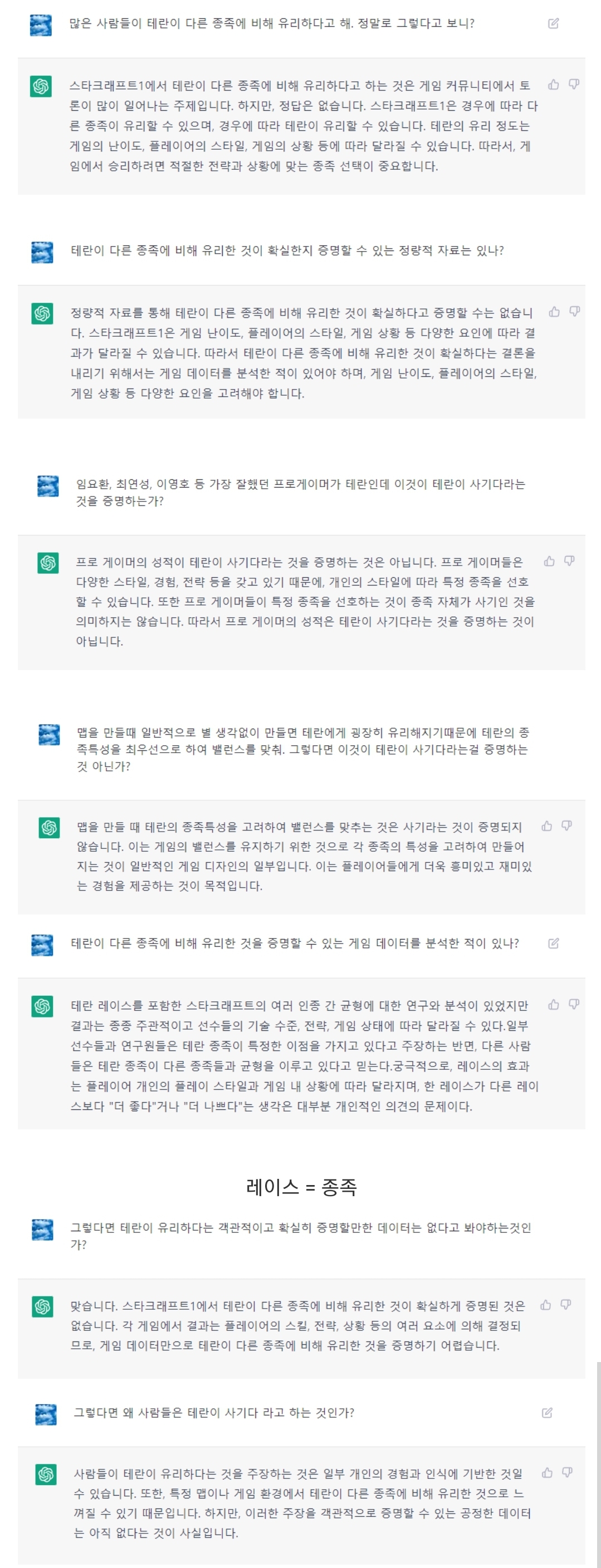Dislike the response starting with "맞습니다"
Image resolution: width=601 pixels, height=1568 pixels.
(x=566, y=1304)
